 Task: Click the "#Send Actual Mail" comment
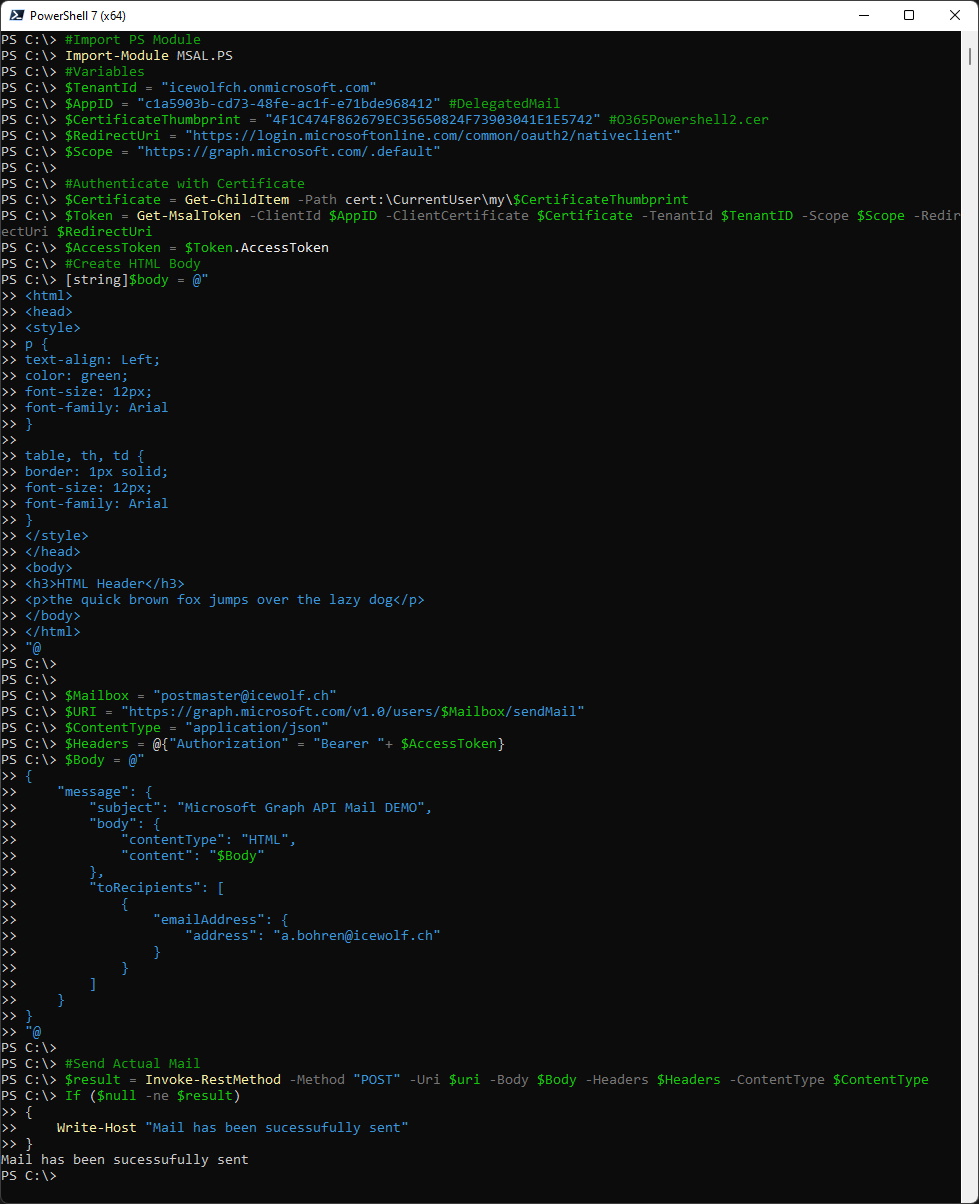coord(133,1064)
